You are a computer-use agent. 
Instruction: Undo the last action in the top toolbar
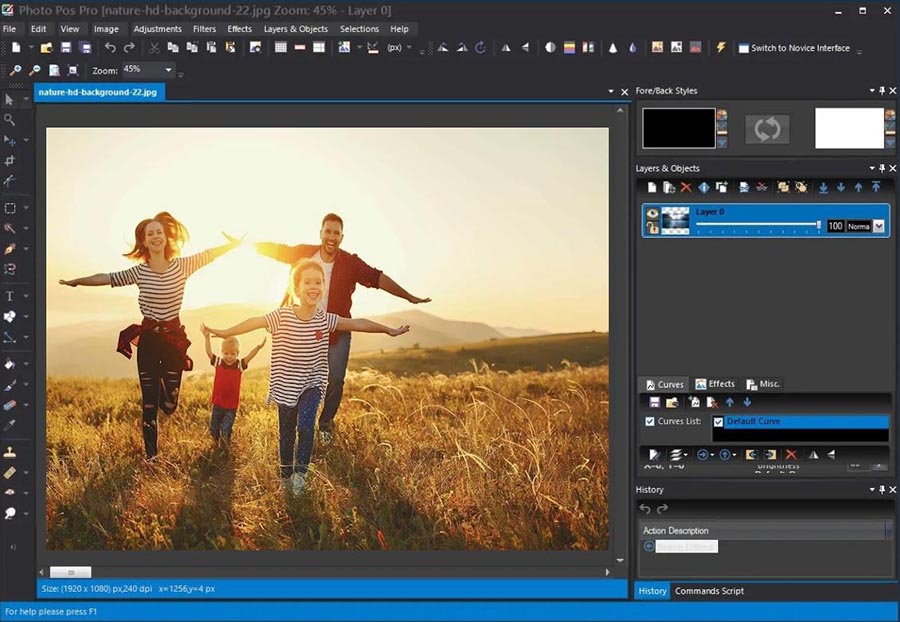pyautogui.click(x=110, y=48)
